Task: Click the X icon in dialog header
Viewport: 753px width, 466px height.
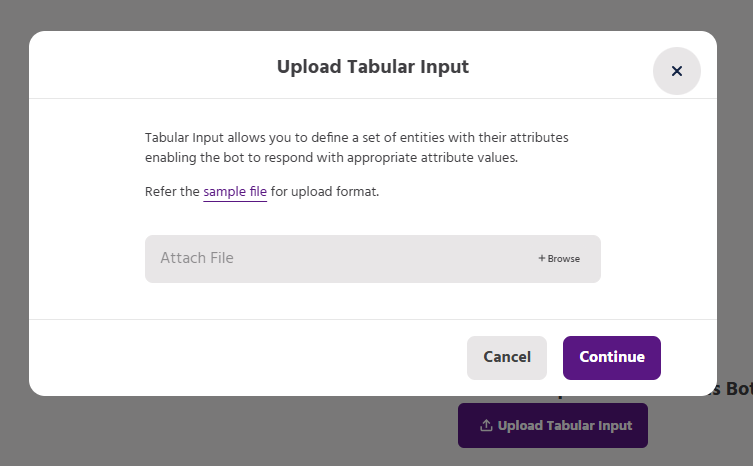Action: click(677, 71)
